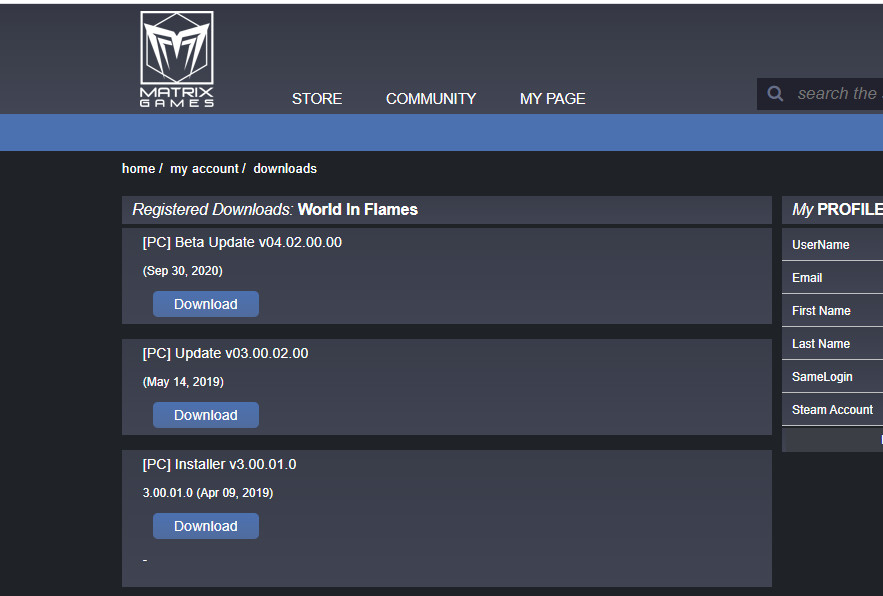Select the [PC] Beta Update v04.02.00.00 title
Screen dimensions: 883x596
[x=242, y=242]
